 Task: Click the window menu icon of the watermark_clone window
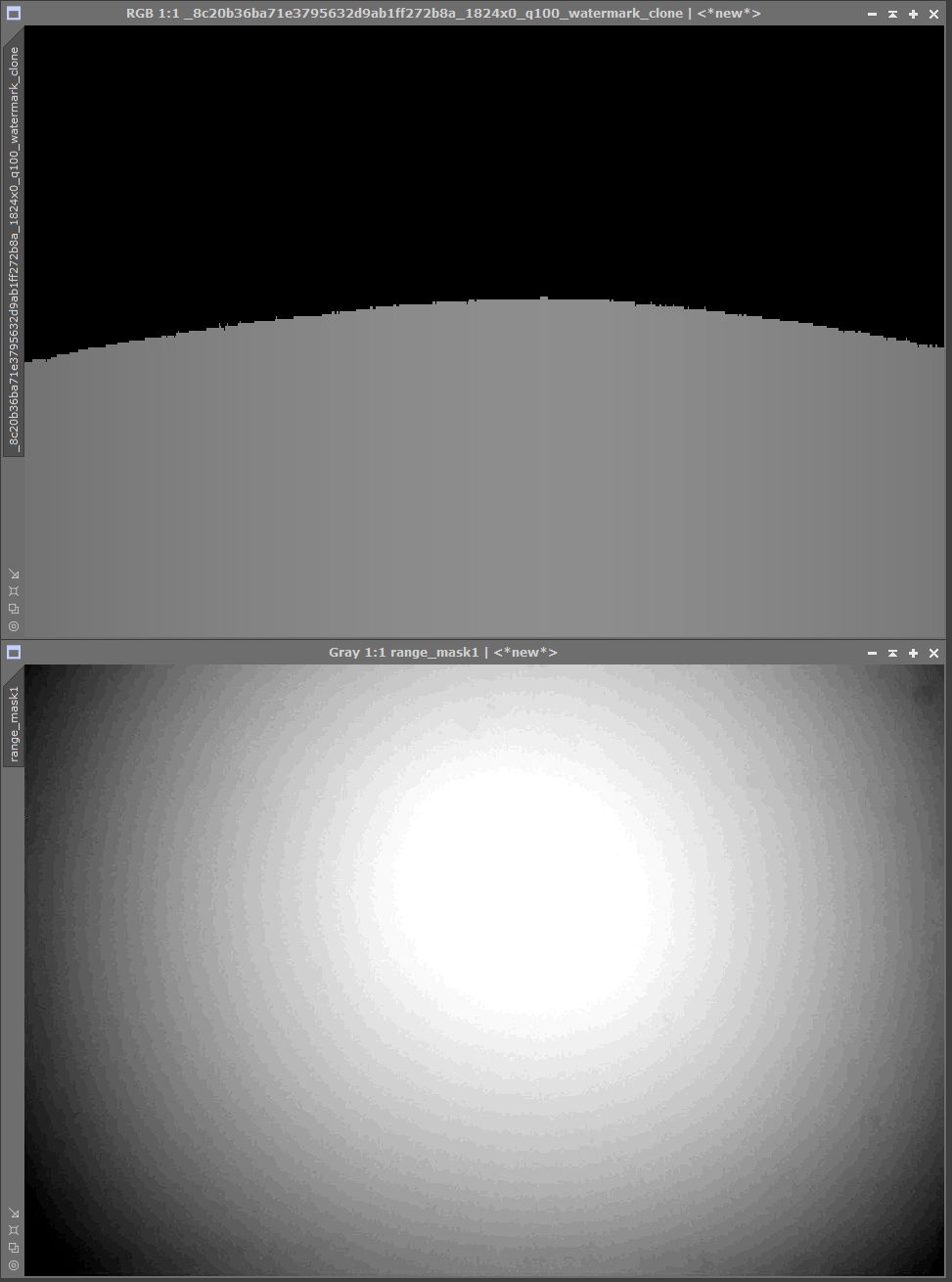(14, 14)
